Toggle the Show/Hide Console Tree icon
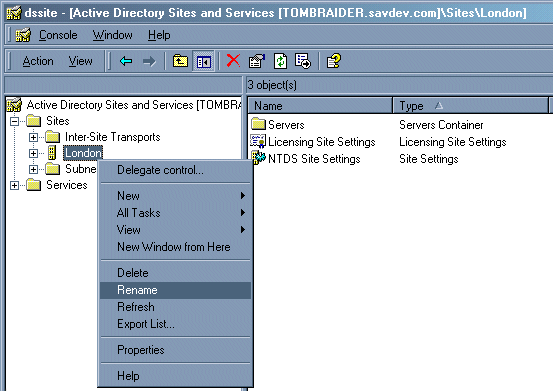The width and height of the screenshot is (553, 391). (x=203, y=61)
